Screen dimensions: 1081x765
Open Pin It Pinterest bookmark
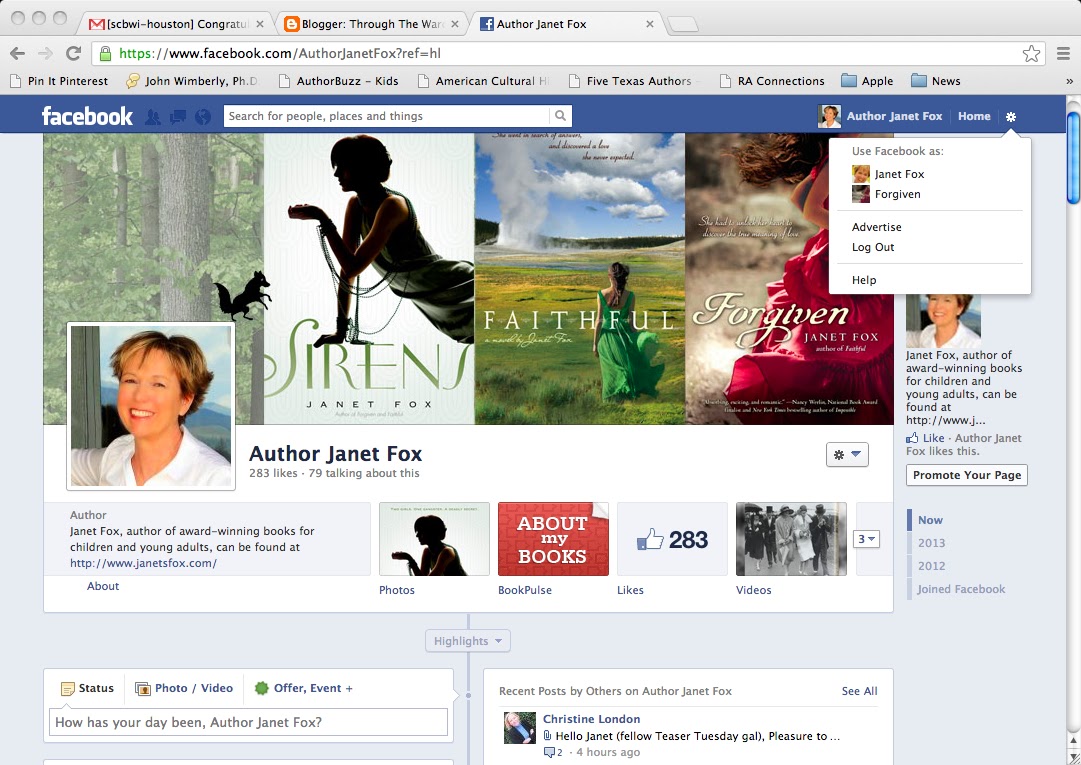tap(59, 81)
